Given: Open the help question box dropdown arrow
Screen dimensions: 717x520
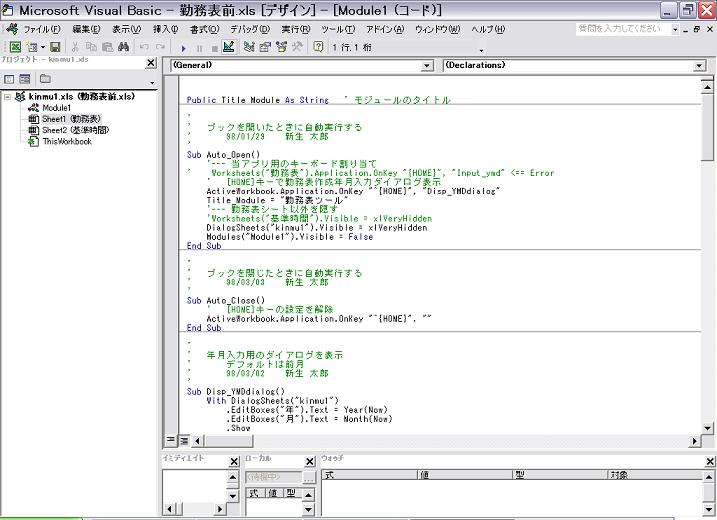Looking at the screenshot, I should (x=675, y=29).
